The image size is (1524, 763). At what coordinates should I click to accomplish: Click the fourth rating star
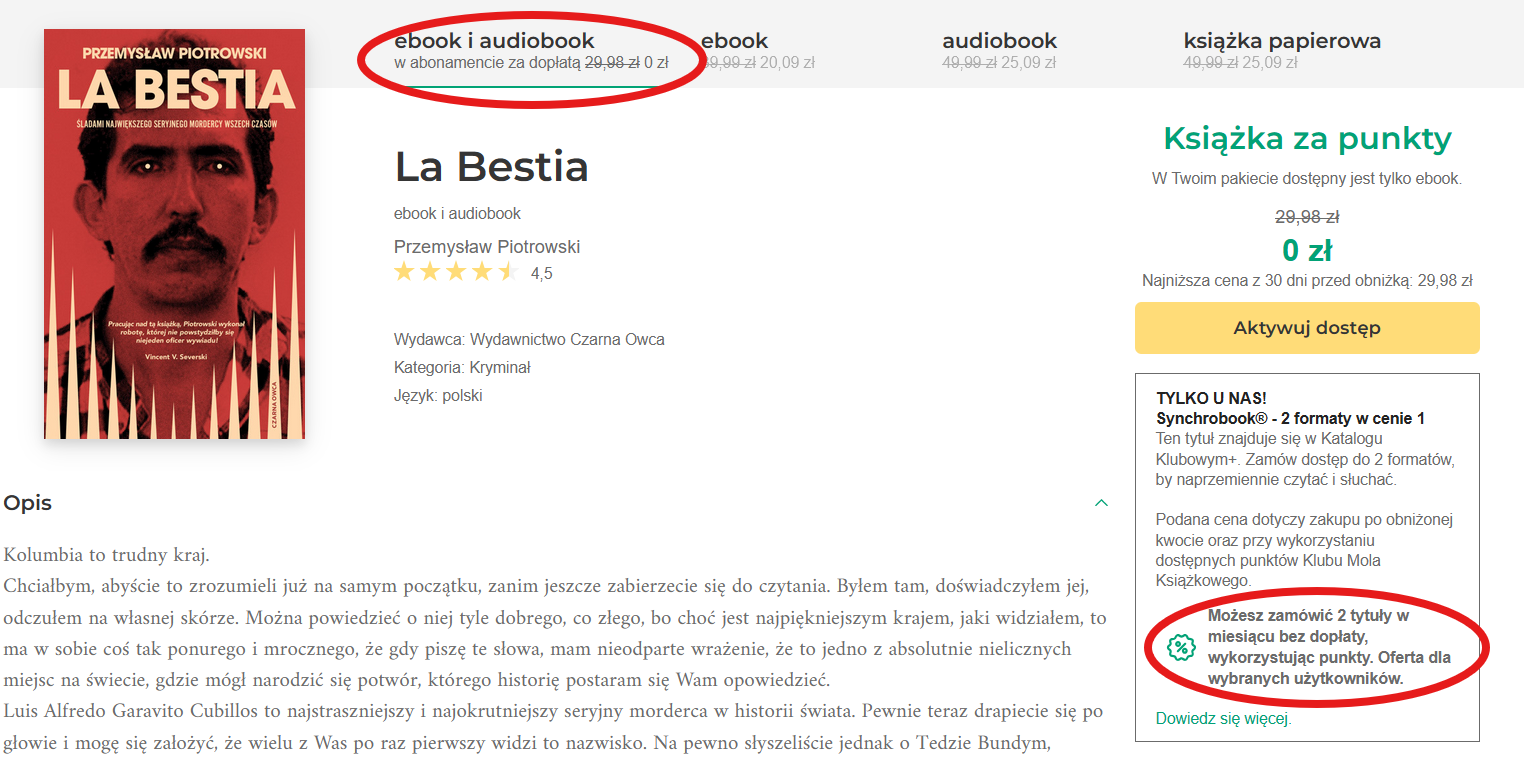(482, 272)
